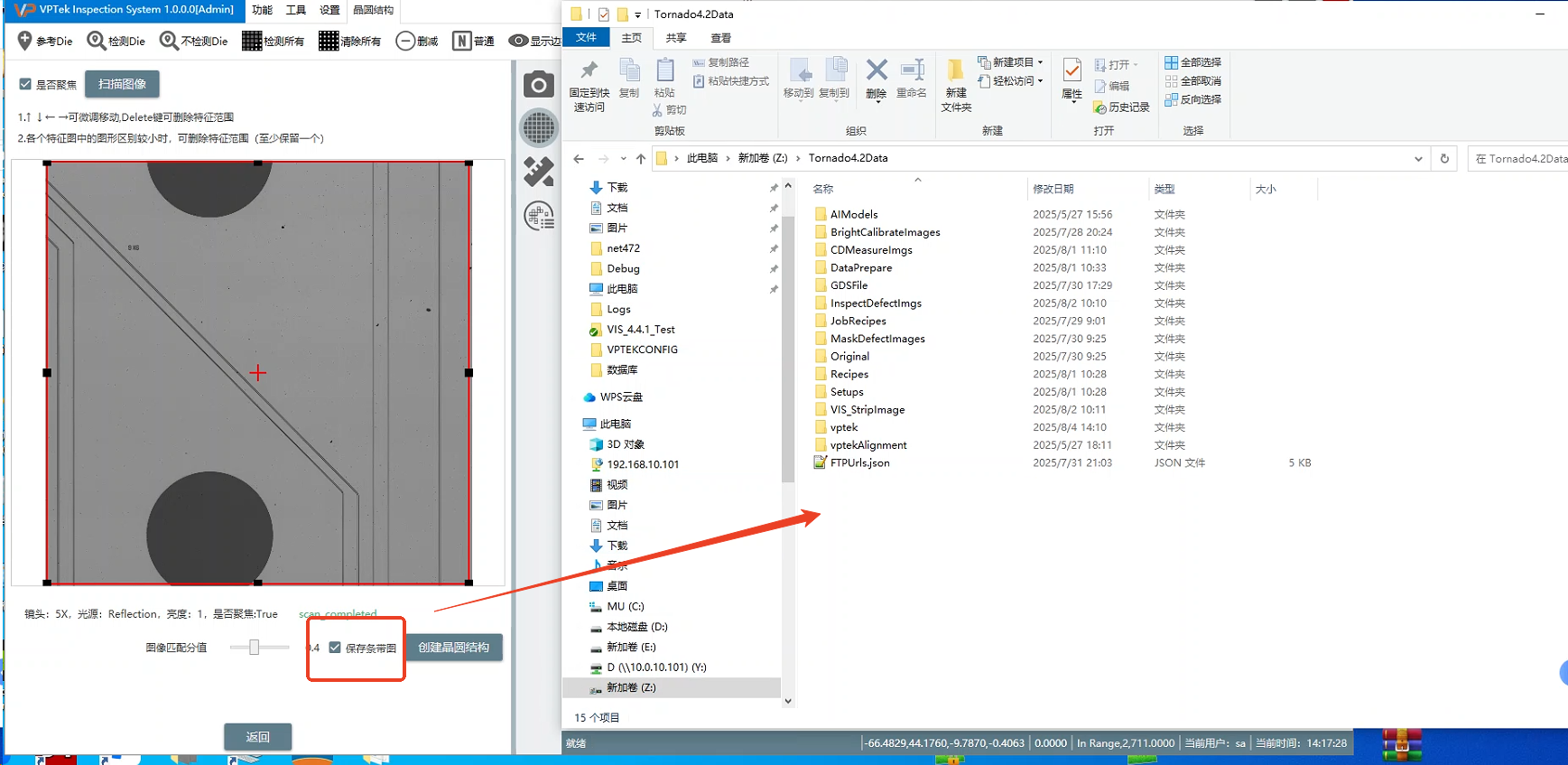Screen dimensions: 1568x765
Task: Toggle the 是否聚焦 checkbox
Action: click(25, 84)
